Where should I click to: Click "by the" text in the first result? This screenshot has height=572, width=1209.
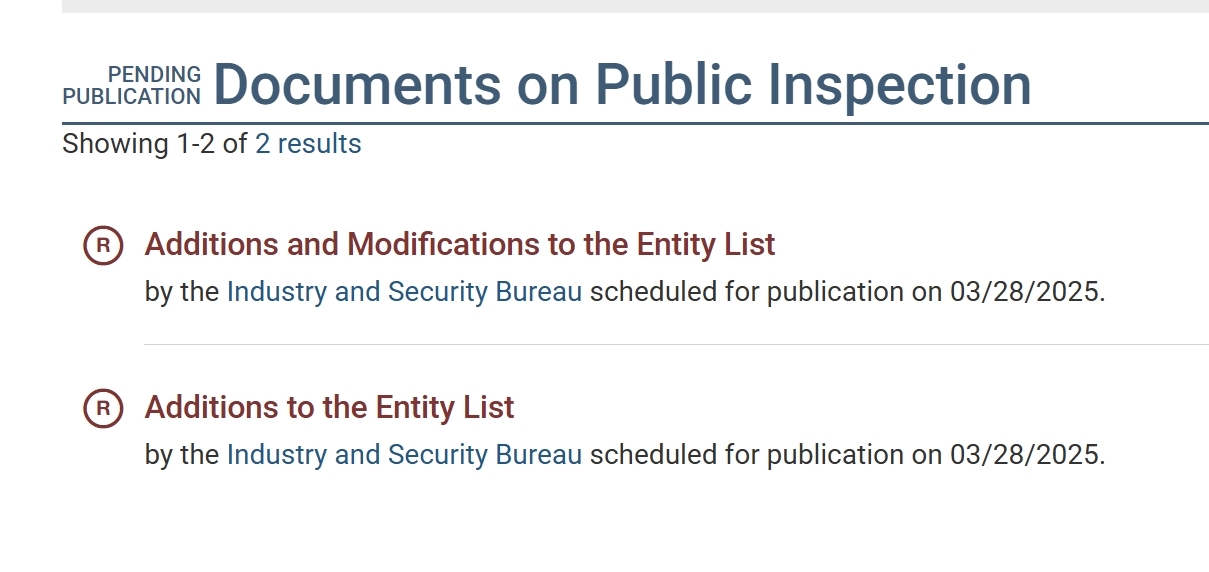(x=181, y=292)
